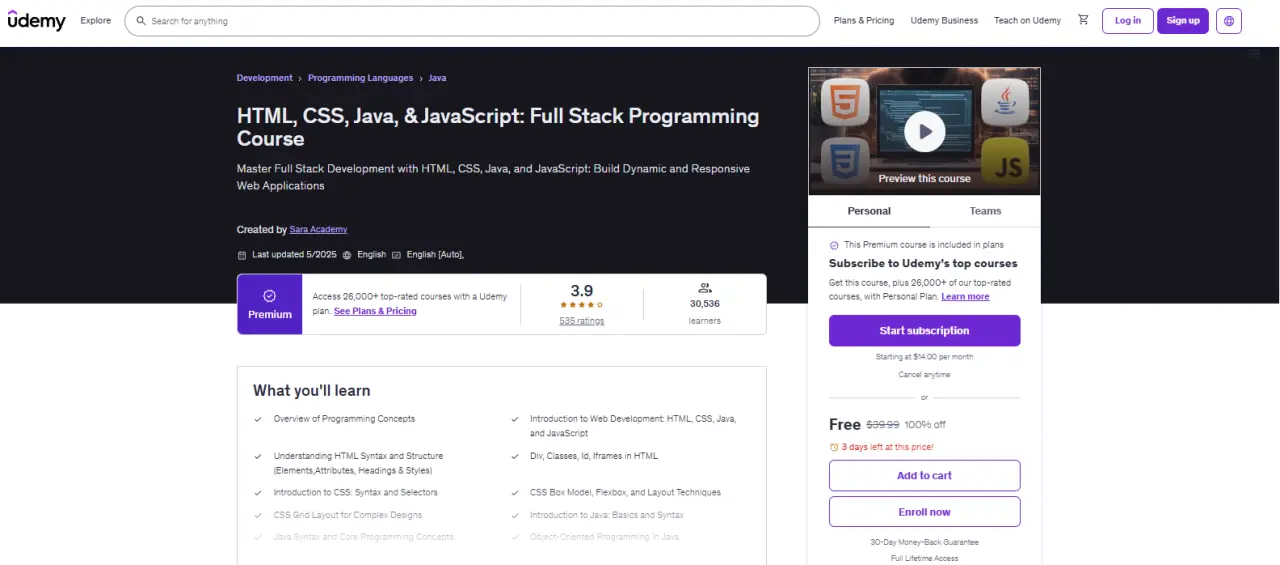The height and width of the screenshot is (565, 1280).
Task: Open the language globe button
Action: click(x=1229, y=21)
